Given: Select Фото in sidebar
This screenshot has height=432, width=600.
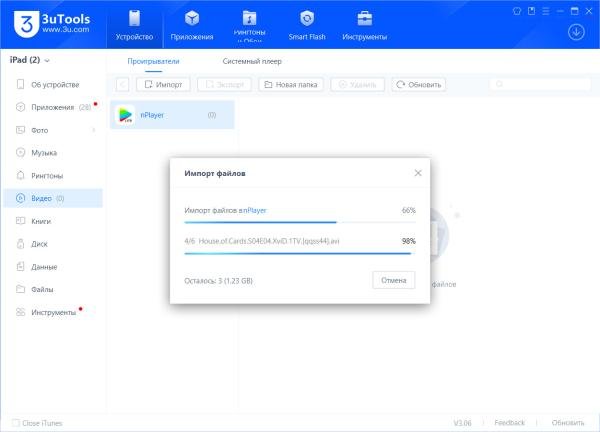Looking at the screenshot, I should [53, 130].
